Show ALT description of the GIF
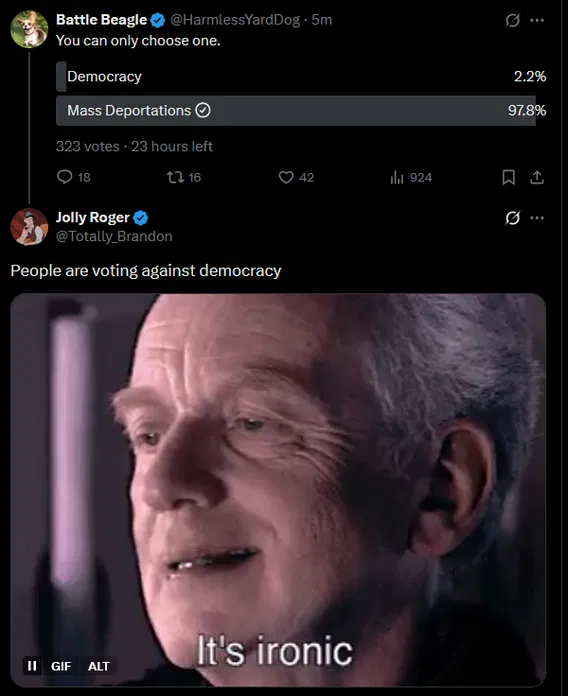568x696 pixels. [99, 666]
